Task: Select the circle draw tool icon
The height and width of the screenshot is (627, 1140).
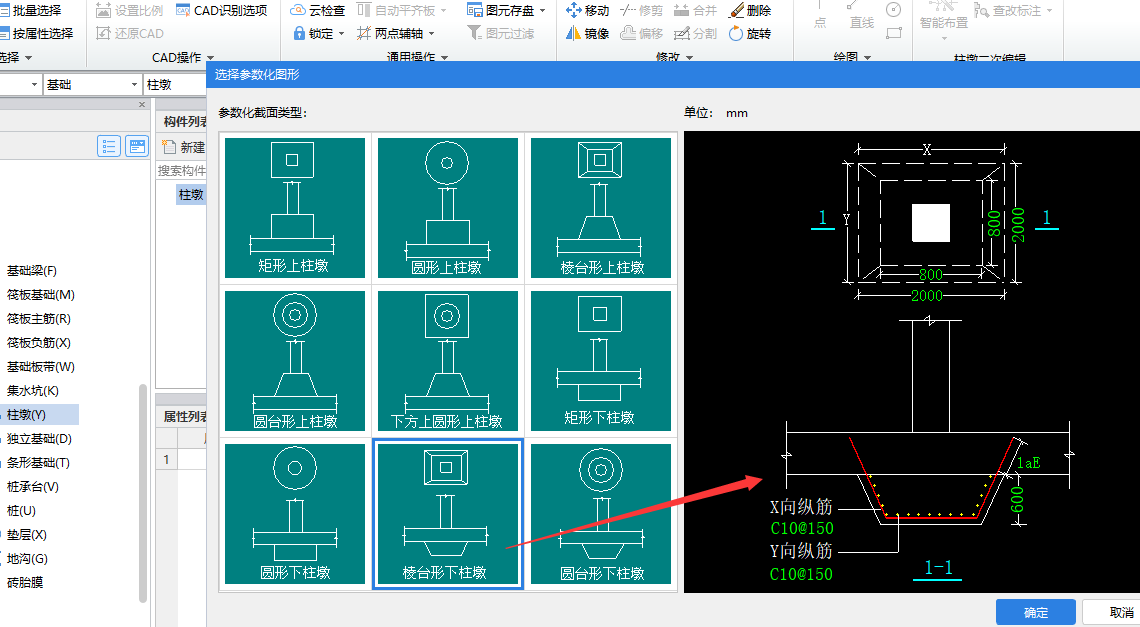Action: coord(894,9)
